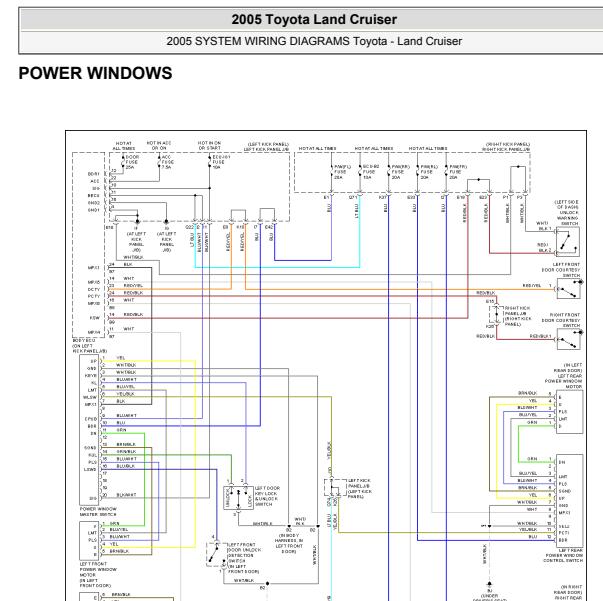Click the 'LEFT REAR POWER WINDOW CONTROL SWITCH' label

pyautogui.click(x=563, y=556)
